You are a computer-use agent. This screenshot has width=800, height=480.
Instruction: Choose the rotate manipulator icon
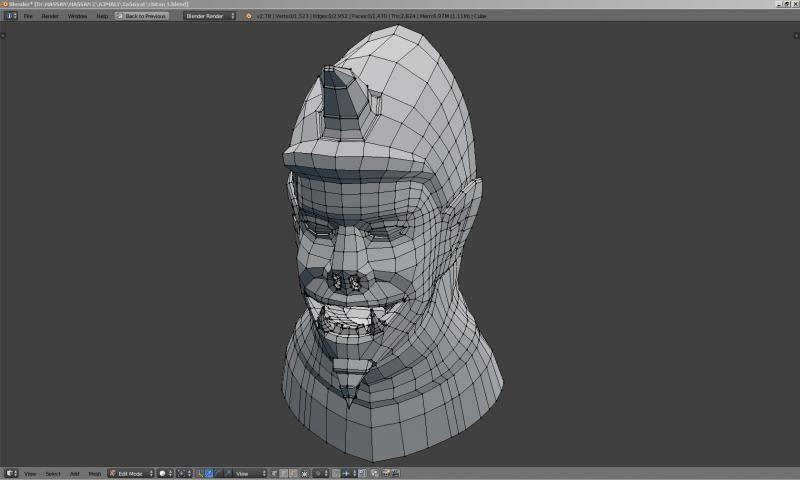[218, 473]
